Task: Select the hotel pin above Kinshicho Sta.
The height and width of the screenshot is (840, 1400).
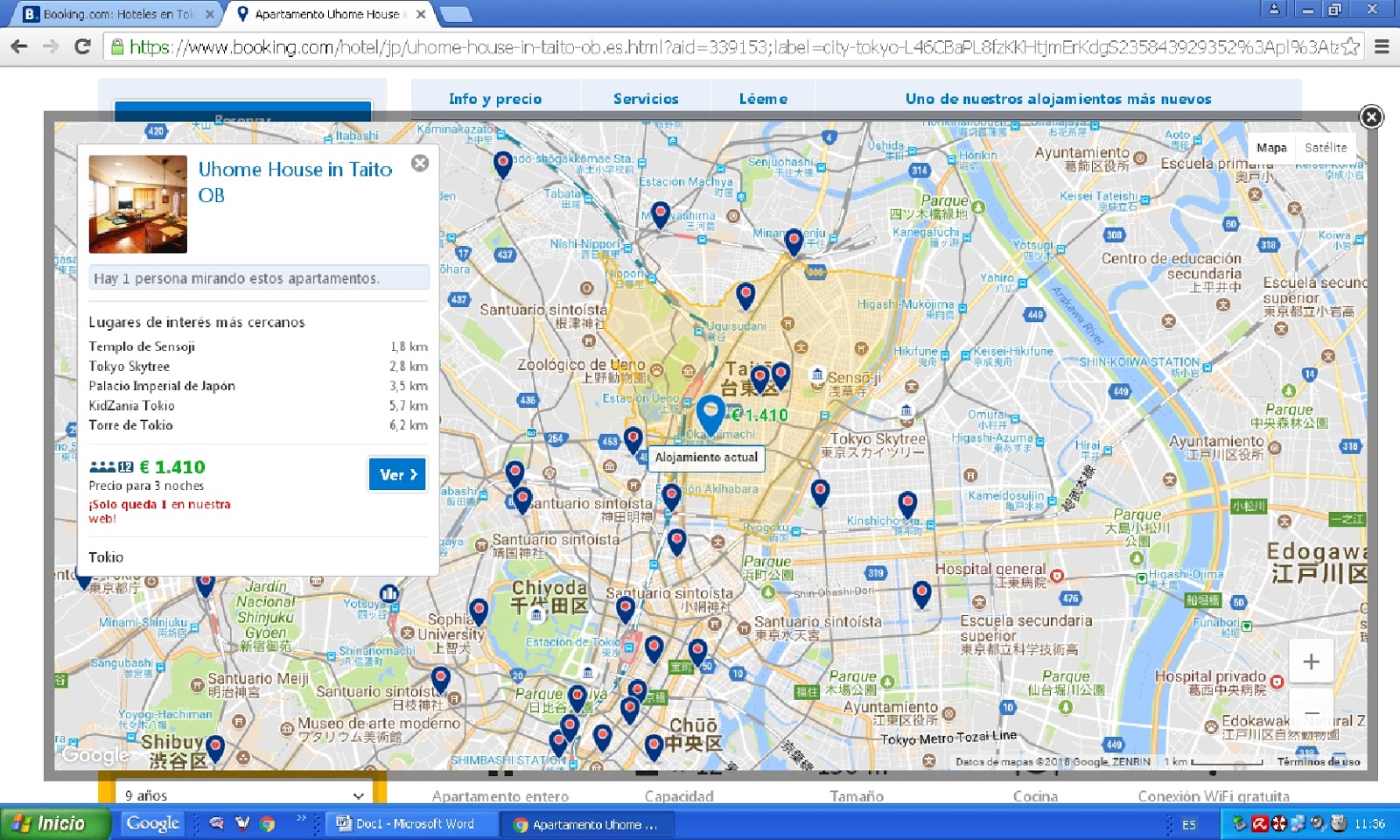Action: (x=907, y=504)
